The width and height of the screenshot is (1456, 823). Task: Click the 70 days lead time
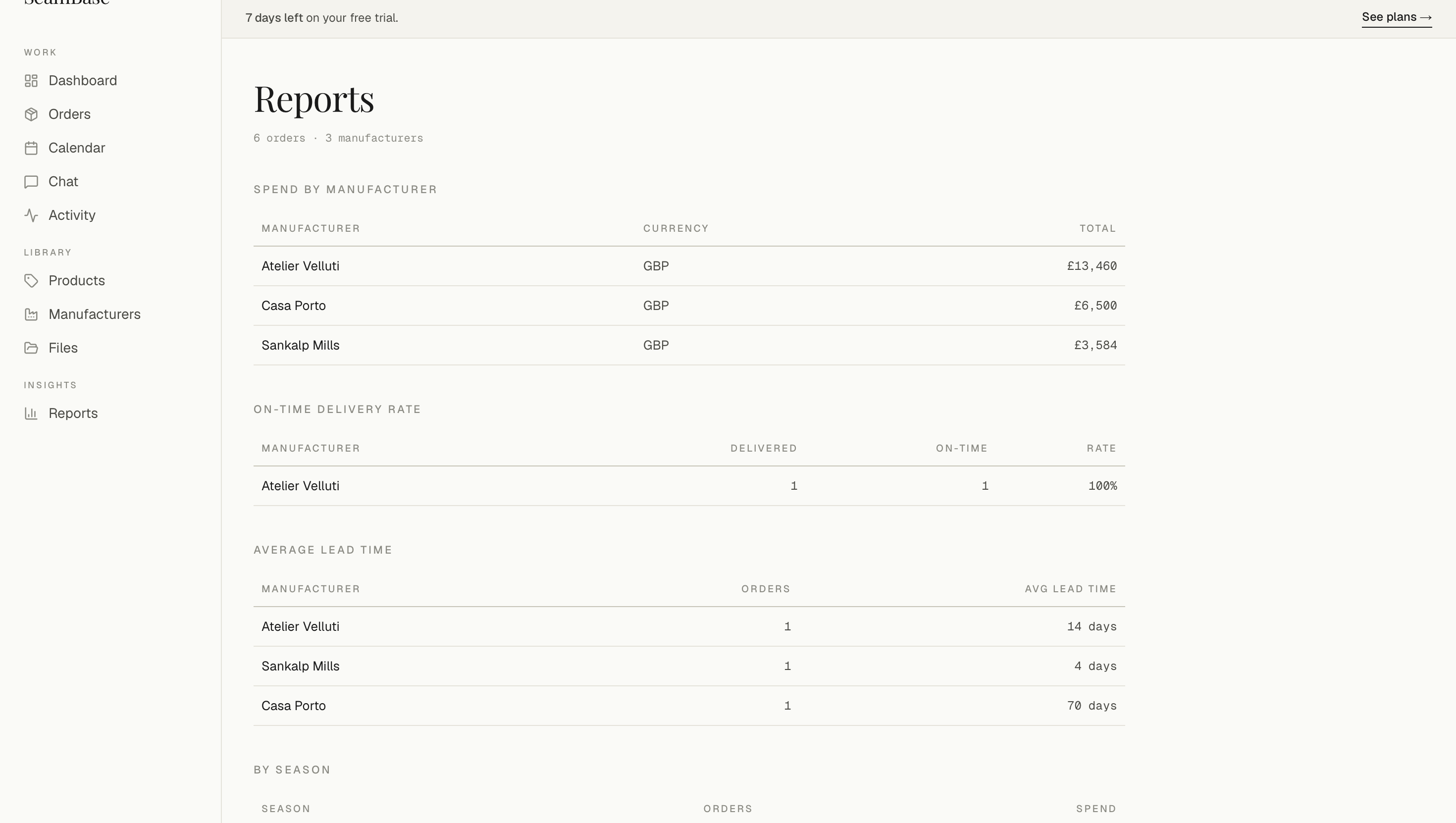[1092, 706]
